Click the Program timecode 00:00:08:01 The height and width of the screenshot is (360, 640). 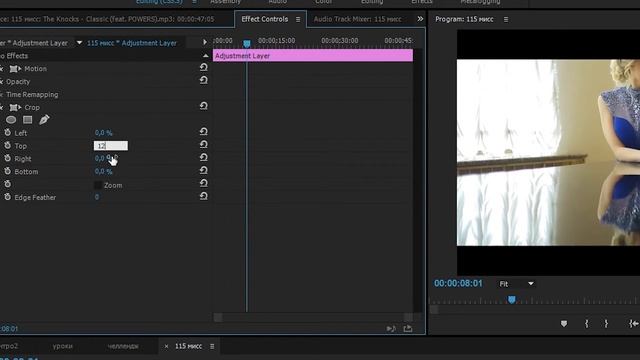(458, 283)
